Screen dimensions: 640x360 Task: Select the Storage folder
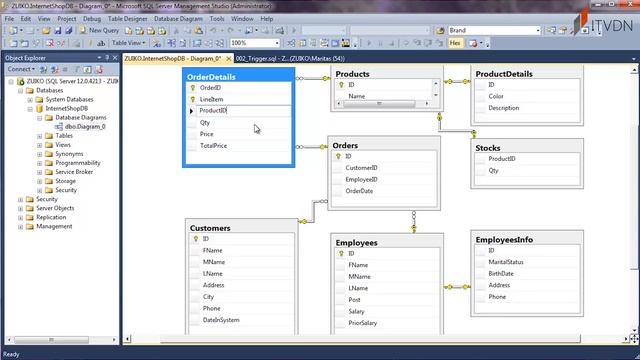[65, 181]
